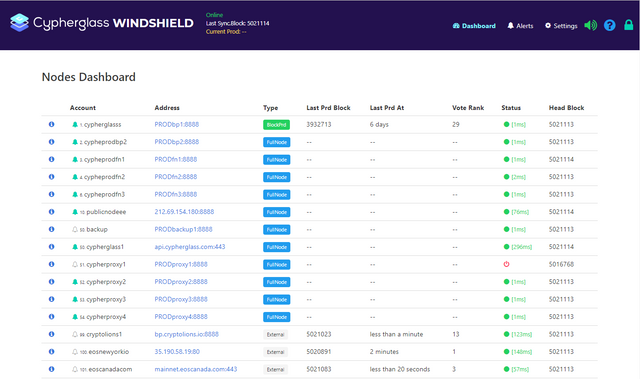Click the red power status icon for cypherproxy1
The height and width of the screenshot is (379, 640).
point(506,264)
